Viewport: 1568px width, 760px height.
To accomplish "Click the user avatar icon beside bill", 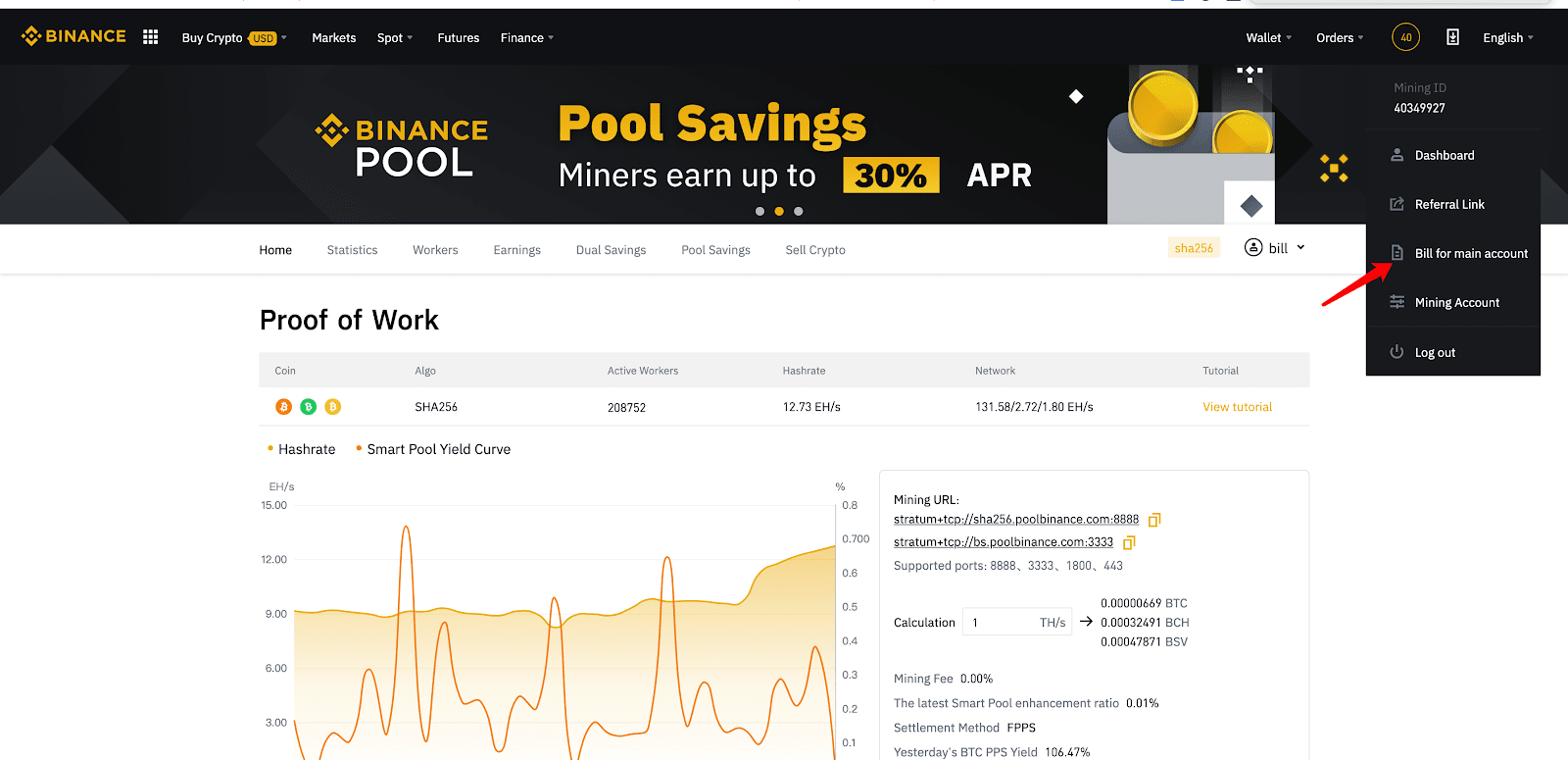I will (x=1253, y=247).
